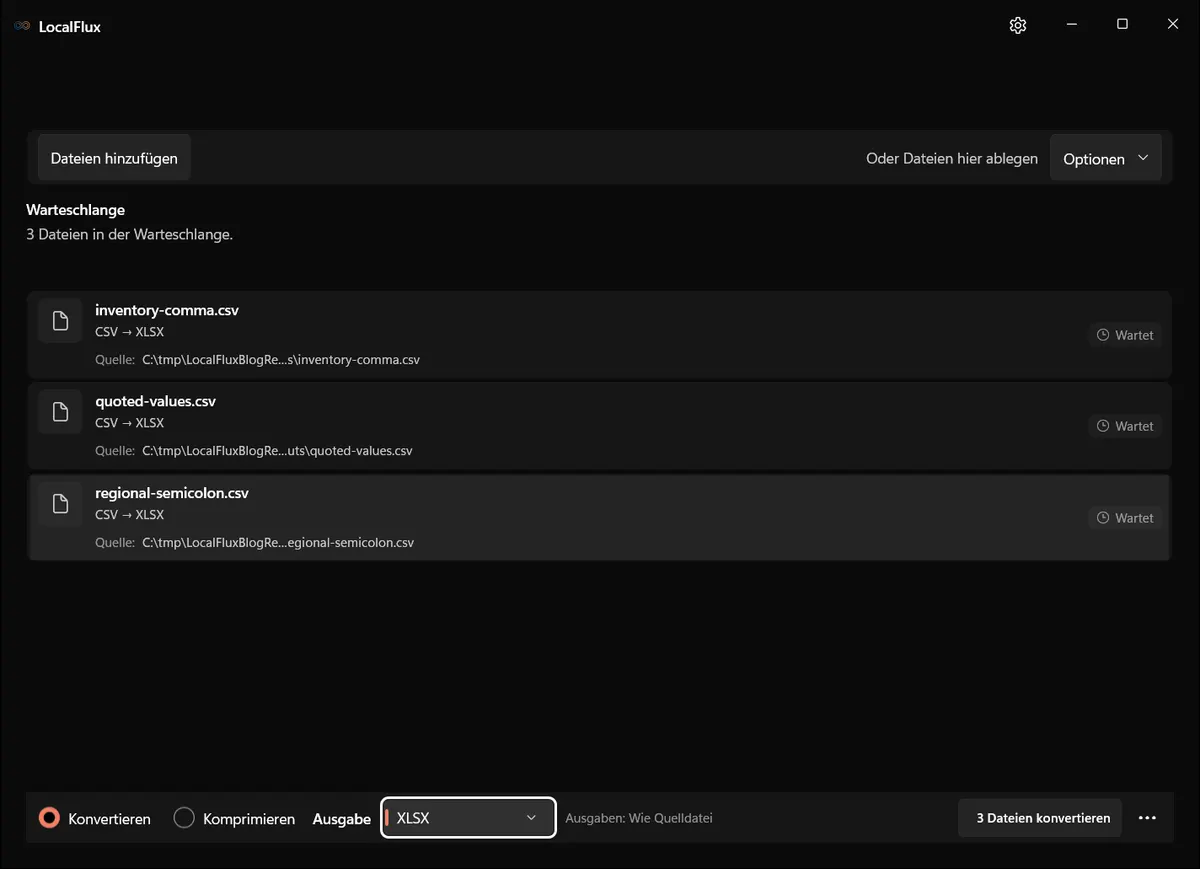Click the Wartet status badge of quoted-values.csv
The height and width of the screenshot is (869, 1200).
[x=1125, y=426]
